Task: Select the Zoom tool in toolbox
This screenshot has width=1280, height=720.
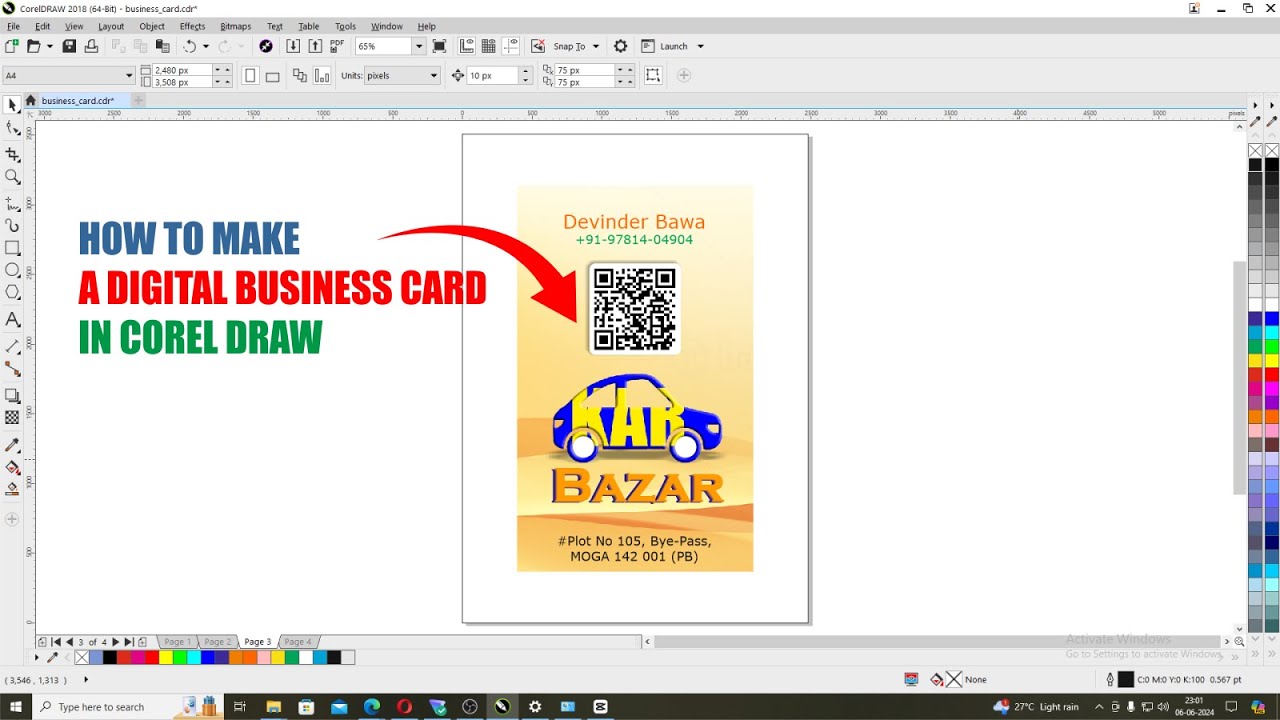Action: (12, 177)
